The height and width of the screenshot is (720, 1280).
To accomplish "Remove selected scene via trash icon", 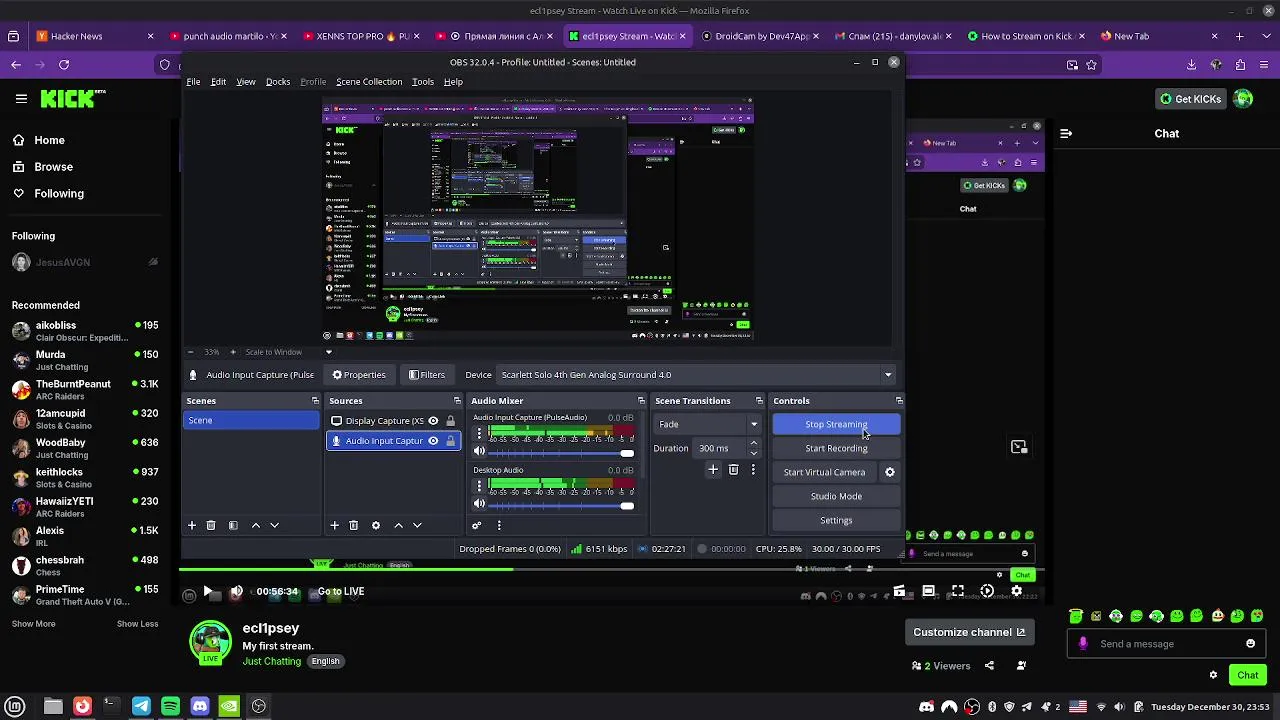I will pos(211,525).
